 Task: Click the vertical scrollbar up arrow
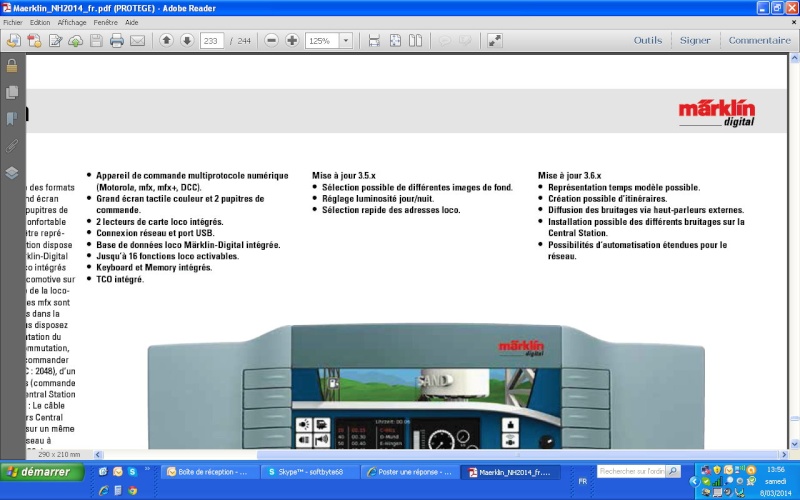(x=794, y=59)
